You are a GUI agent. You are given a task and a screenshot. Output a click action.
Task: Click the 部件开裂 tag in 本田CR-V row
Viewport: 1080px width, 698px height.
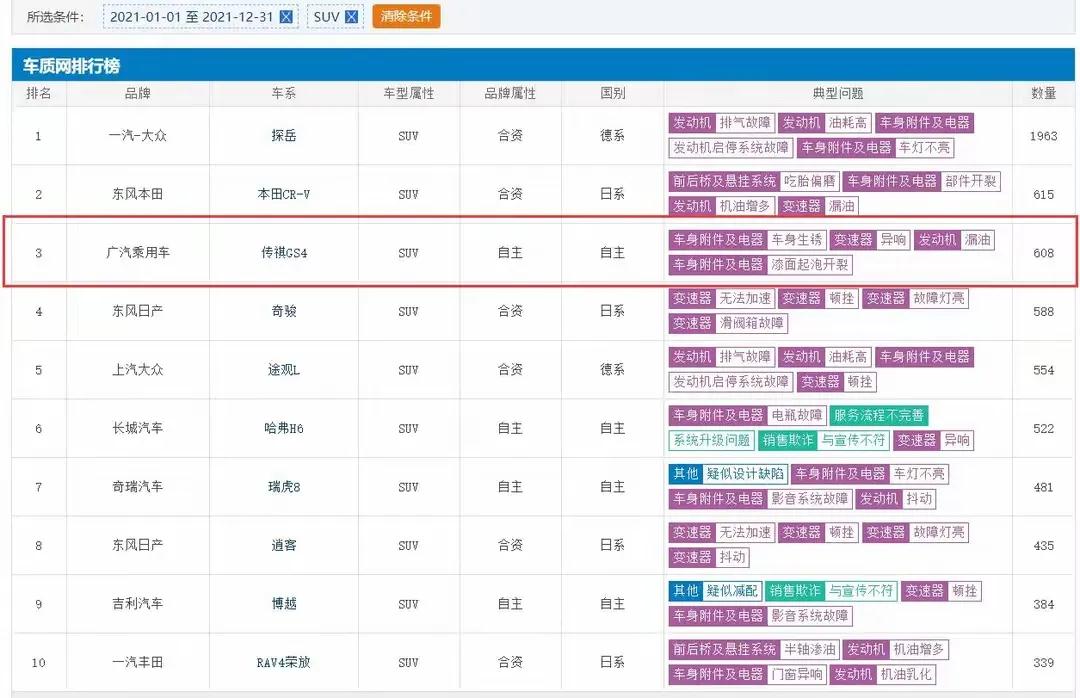[970, 181]
